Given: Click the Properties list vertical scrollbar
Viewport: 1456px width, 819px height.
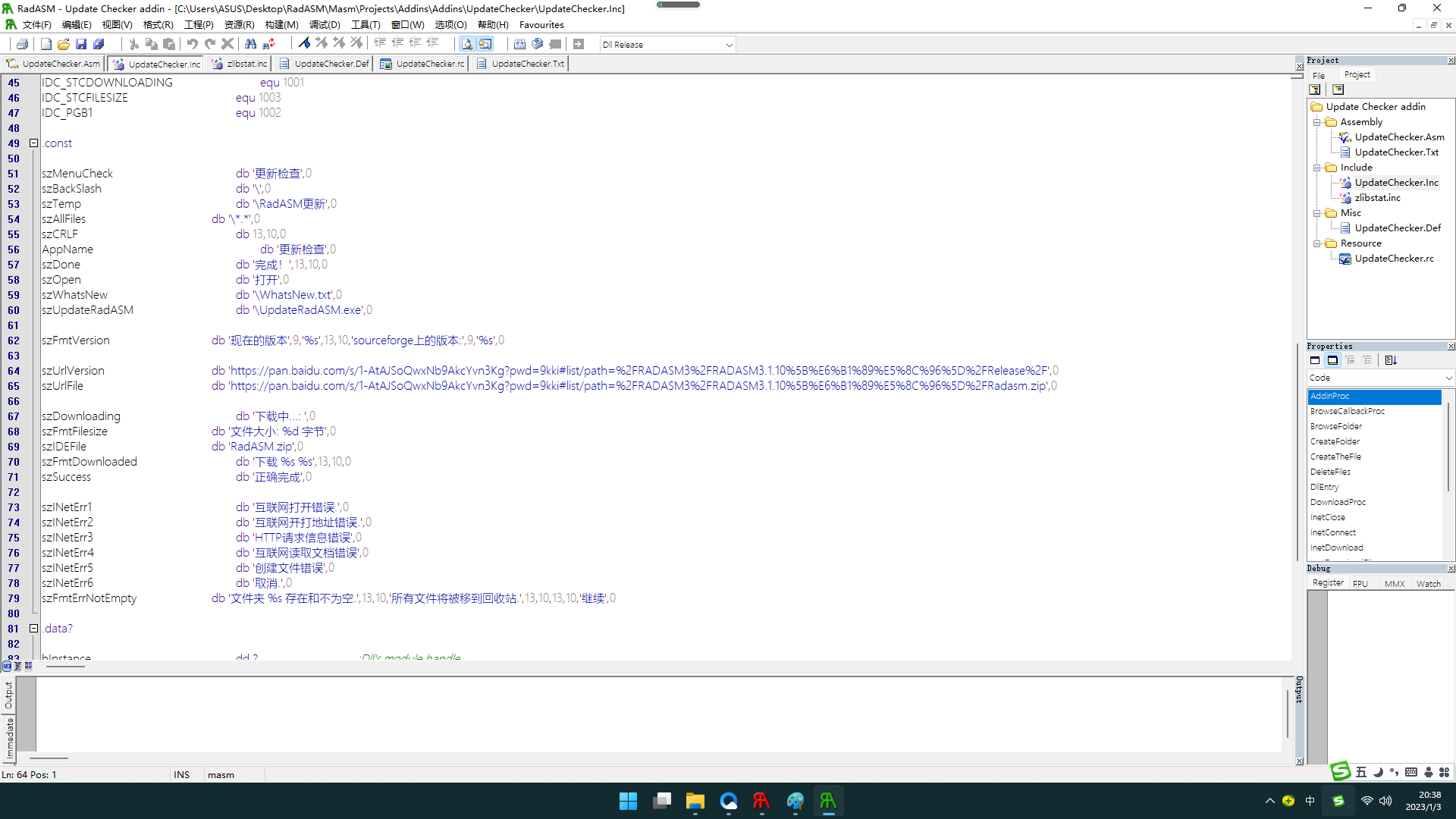Looking at the screenshot, I should [x=1448, y=447].
